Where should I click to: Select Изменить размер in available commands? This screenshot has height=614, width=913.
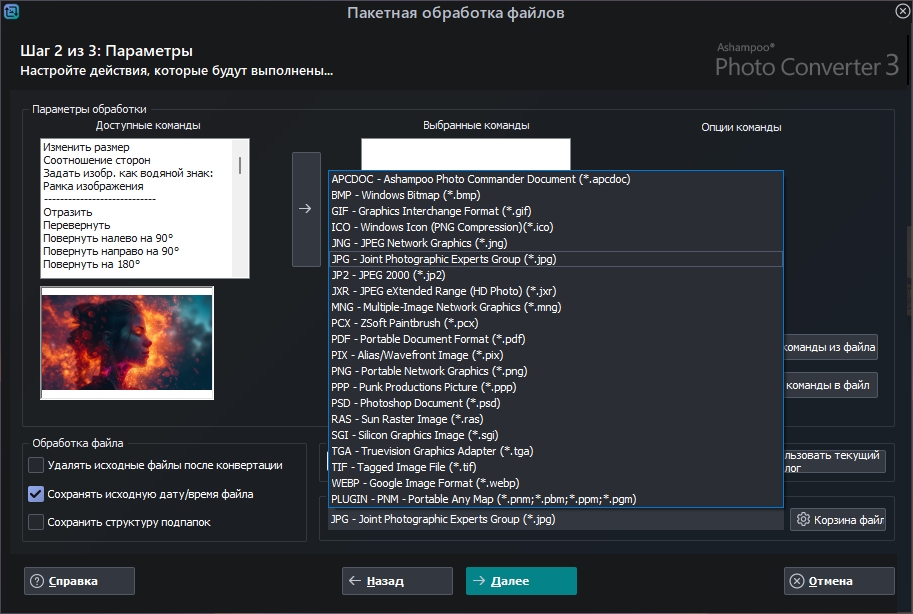(86, 147)
